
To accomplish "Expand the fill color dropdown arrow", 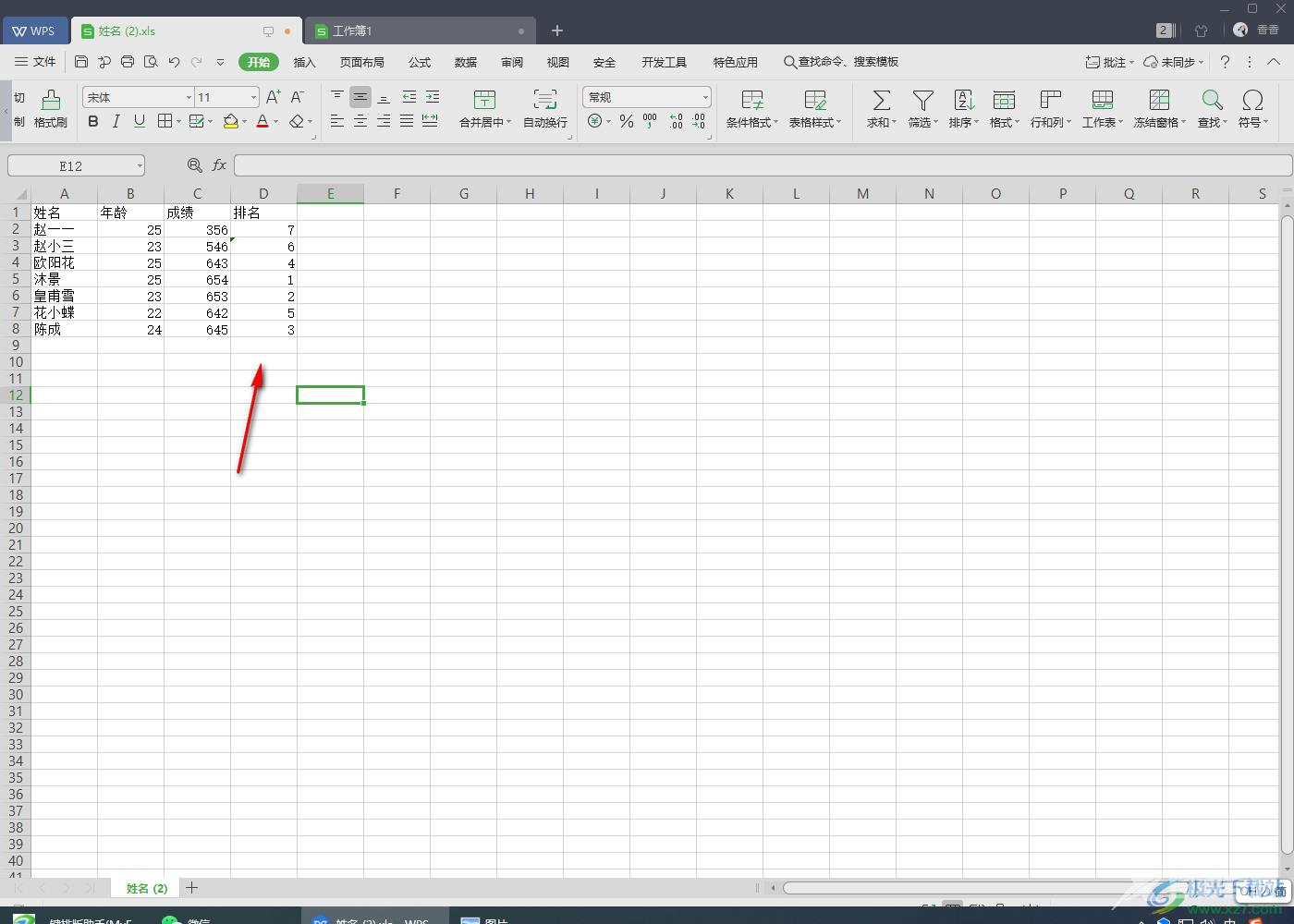I will pos(245,122).
